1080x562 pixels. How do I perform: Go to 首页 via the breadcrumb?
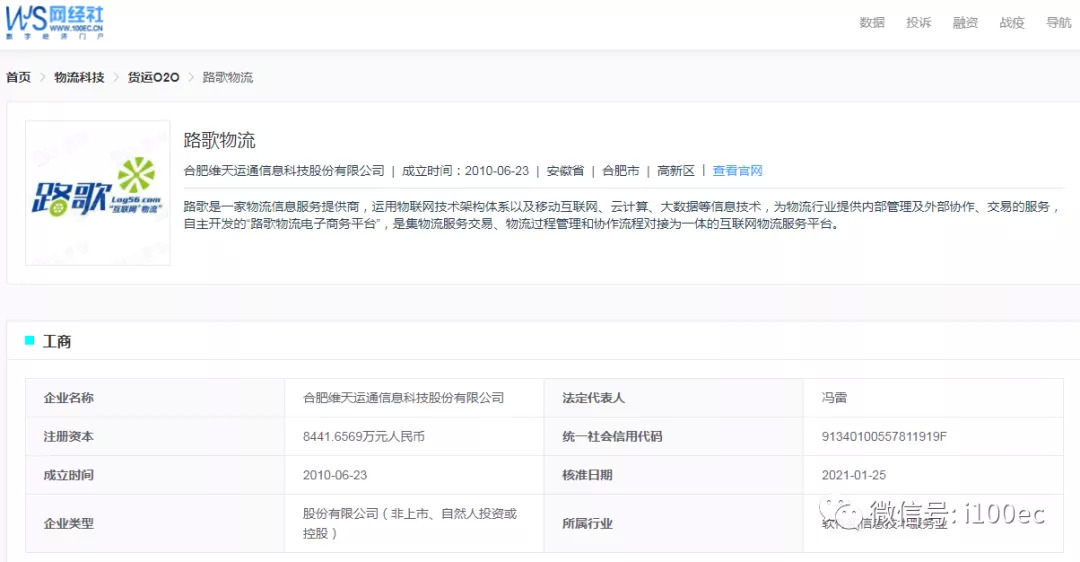coord(18,77)
